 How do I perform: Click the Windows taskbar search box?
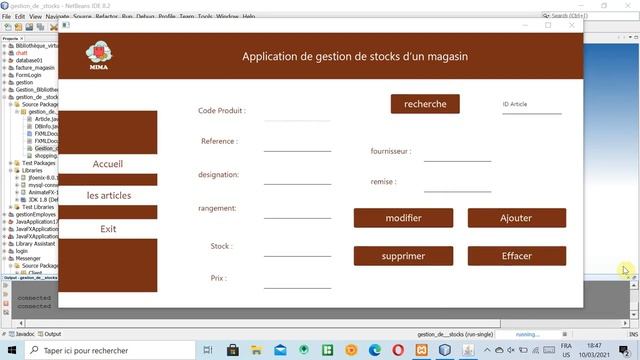tap(109, 350)
